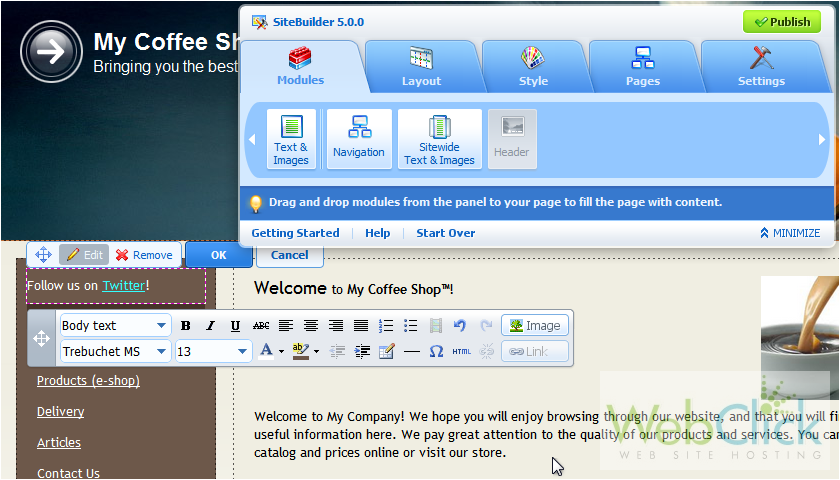Toggle bold formatting
This screenshot has height=480, width=840.
tap(185, 326)
